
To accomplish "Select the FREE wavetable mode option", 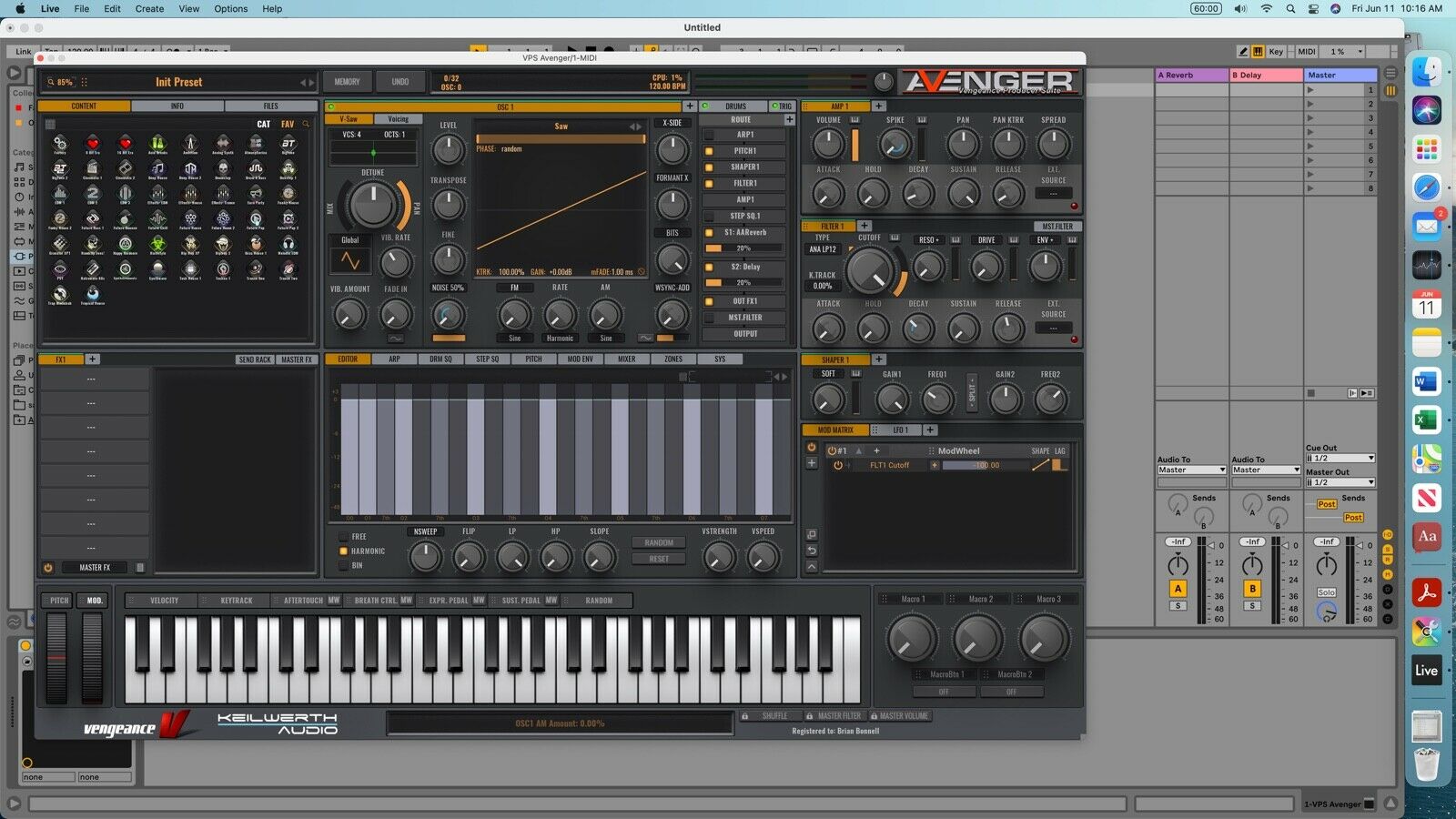I will click(x=343, y=537).
